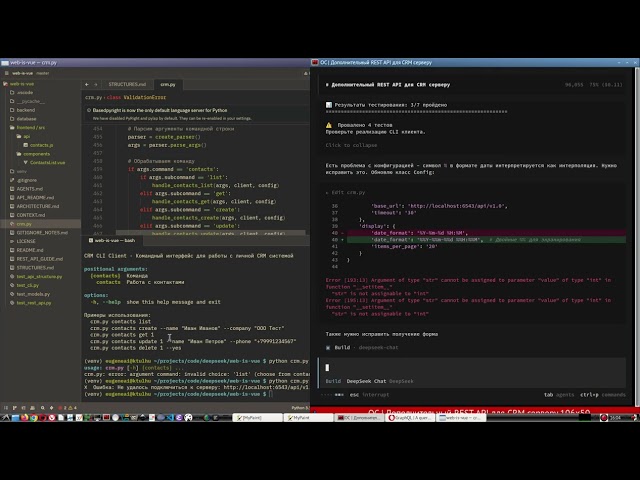
Task: Launch Chrome from the taskbar
Action: click(x=33, y=418)
